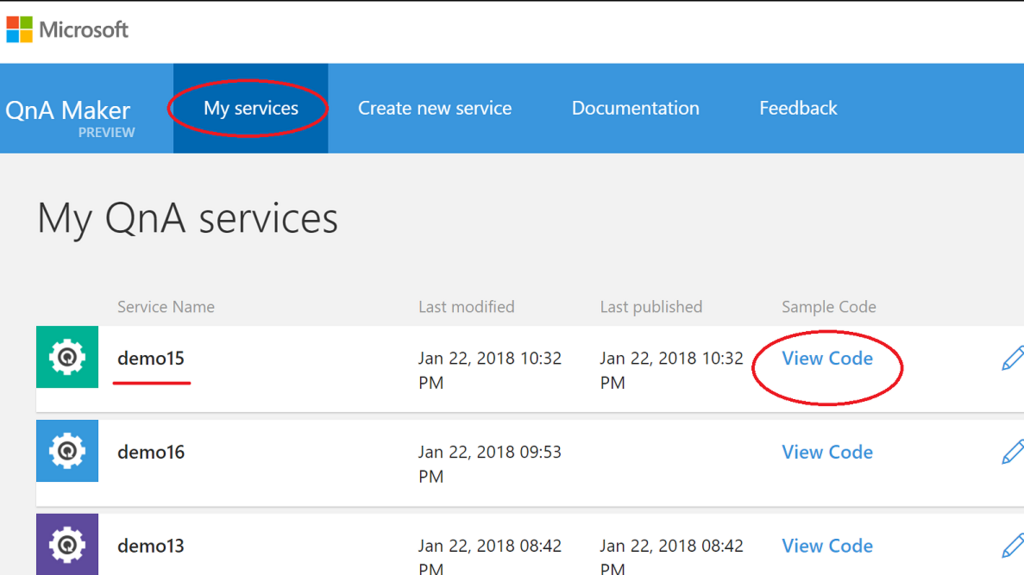Open the demo16 service gear icon
The image size is (1024, 575).
point(67,451)
